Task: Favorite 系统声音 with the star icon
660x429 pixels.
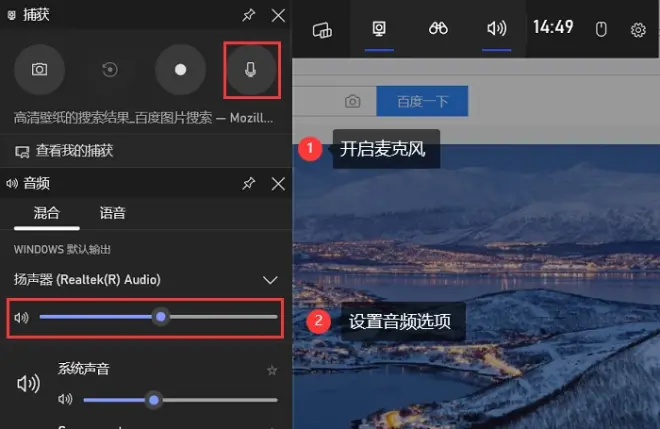Action: tap(272, 370)
